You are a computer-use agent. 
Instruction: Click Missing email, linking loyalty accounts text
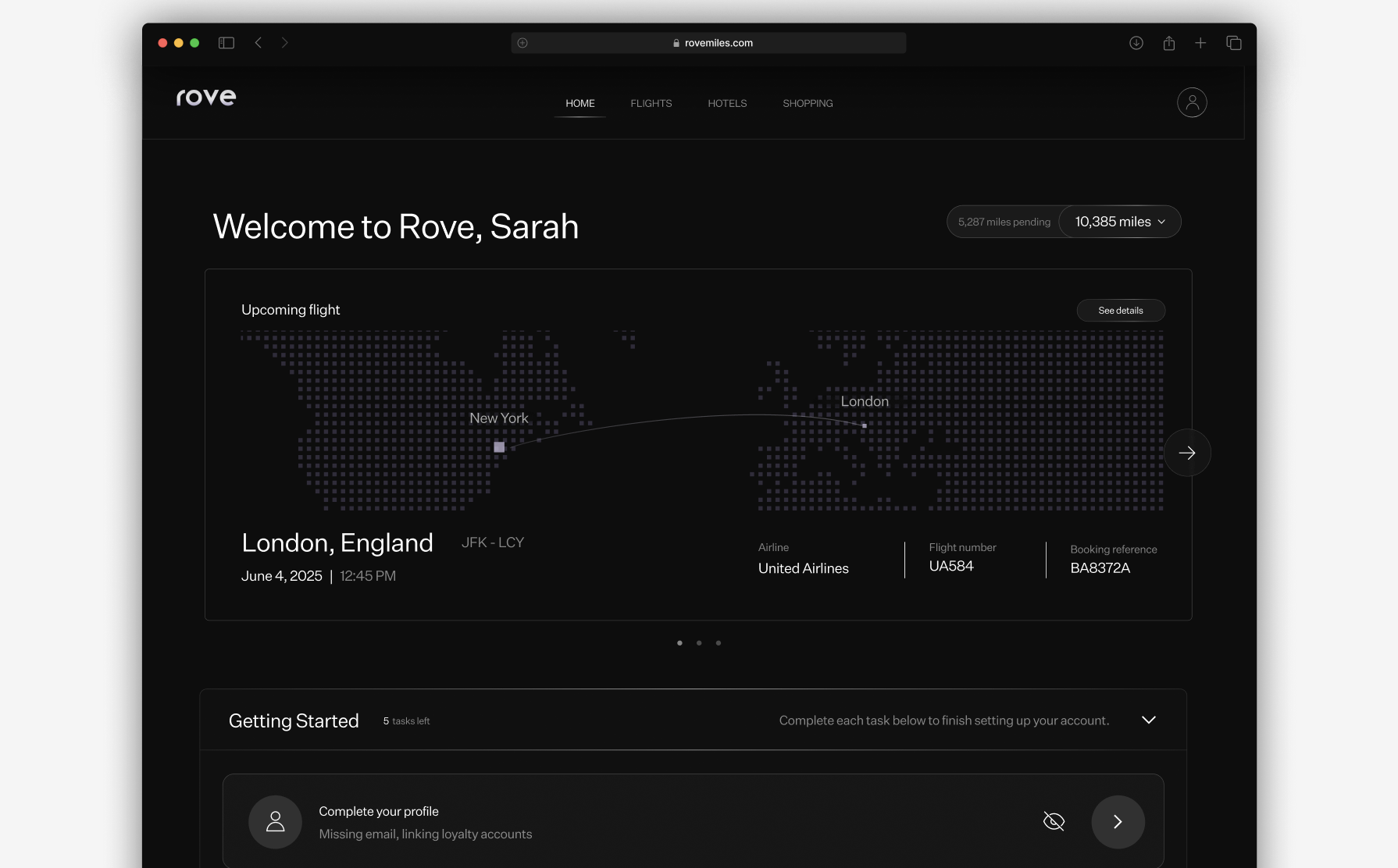coord(426,834)
